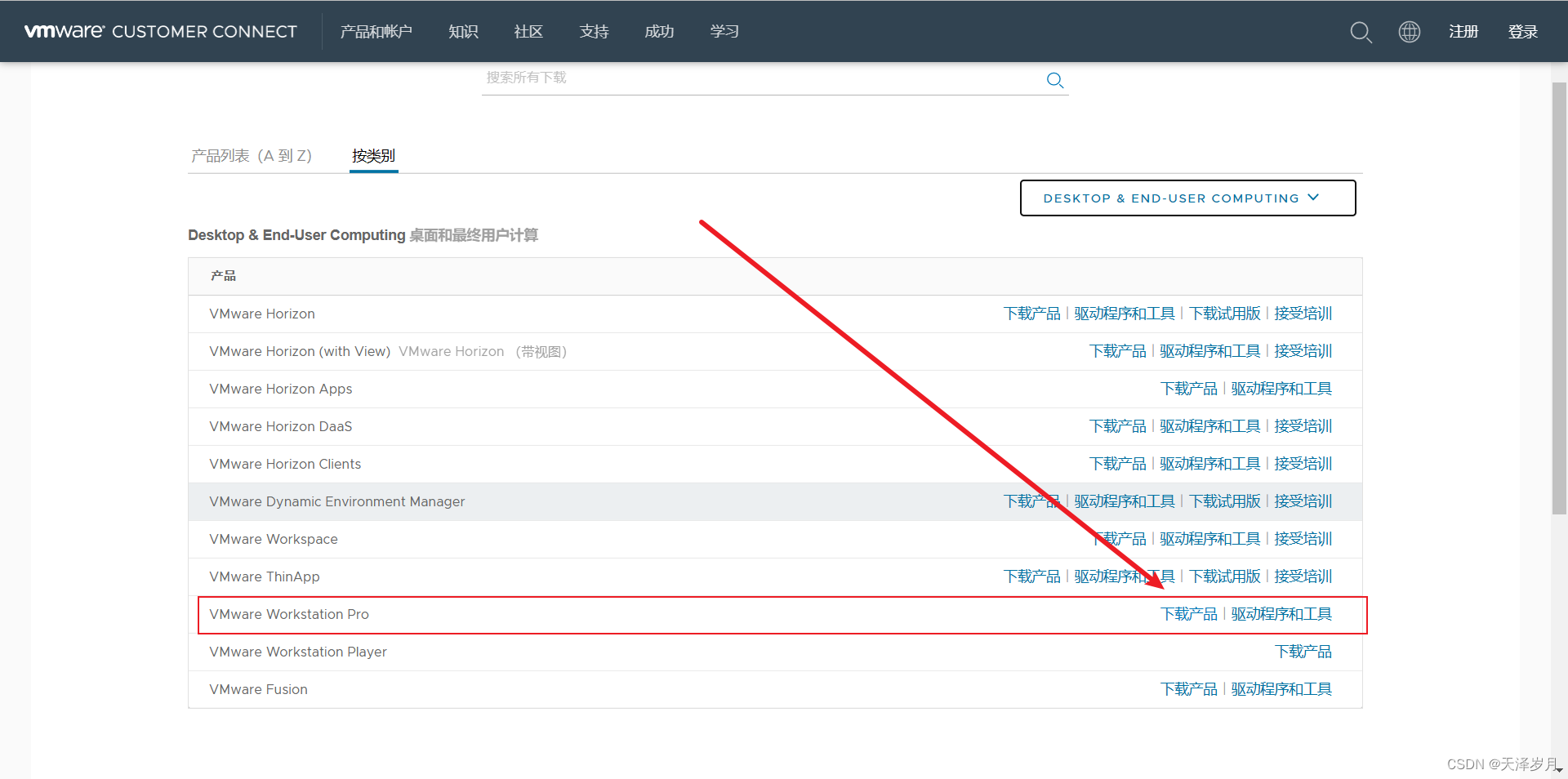Click the header search magnifier icon

[1361, 32]
